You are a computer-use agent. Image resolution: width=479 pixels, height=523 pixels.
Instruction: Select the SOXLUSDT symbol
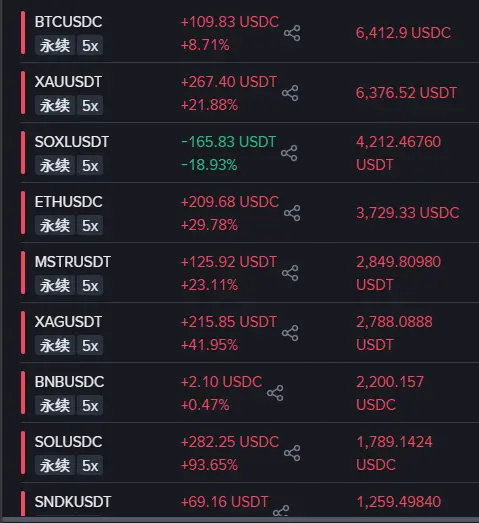(72, 142)
